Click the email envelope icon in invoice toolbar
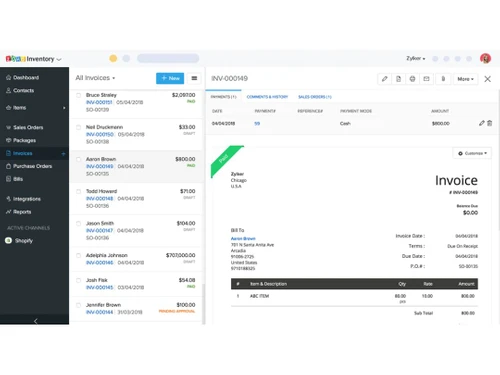Screen dimensions: 500x375 tap(426, 79)
